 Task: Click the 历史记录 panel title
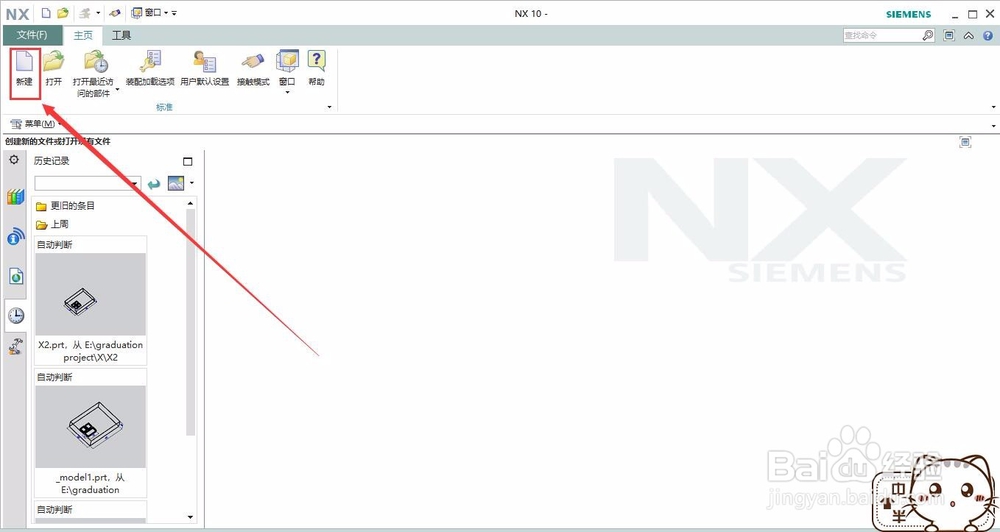52,161
